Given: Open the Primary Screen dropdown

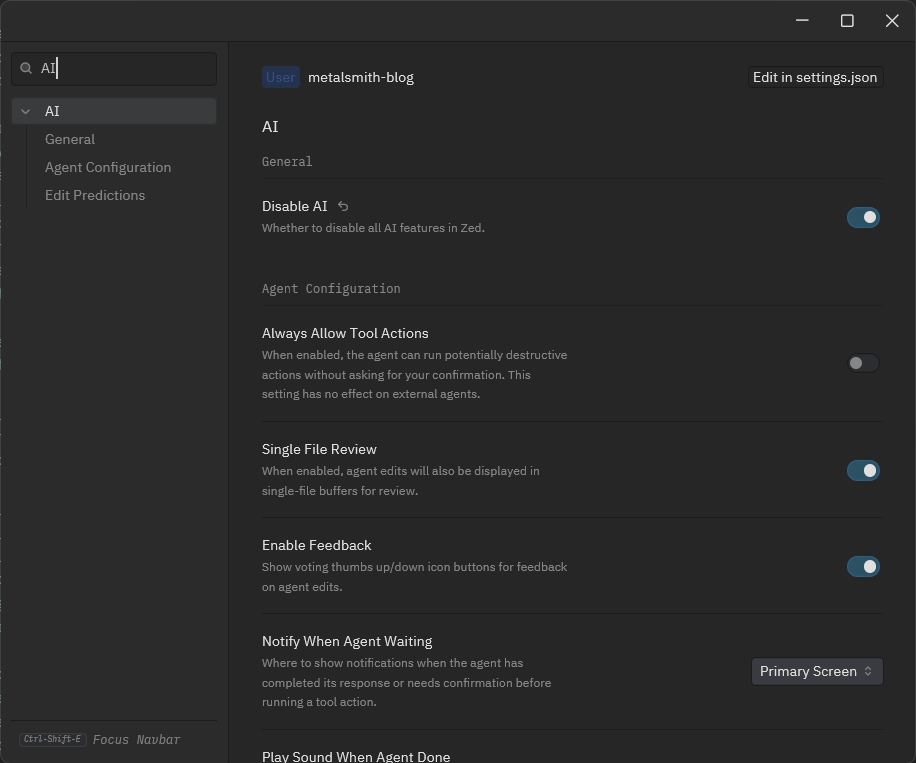Looking at the screenshot, I should click(x=816, y=671).
